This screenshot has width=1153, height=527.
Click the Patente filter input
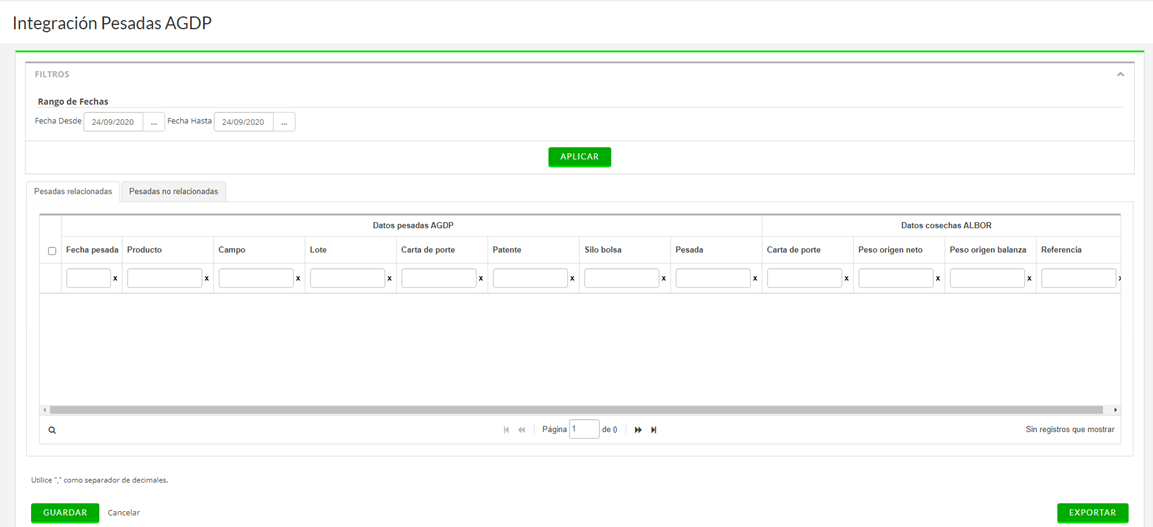click(530, 279)
